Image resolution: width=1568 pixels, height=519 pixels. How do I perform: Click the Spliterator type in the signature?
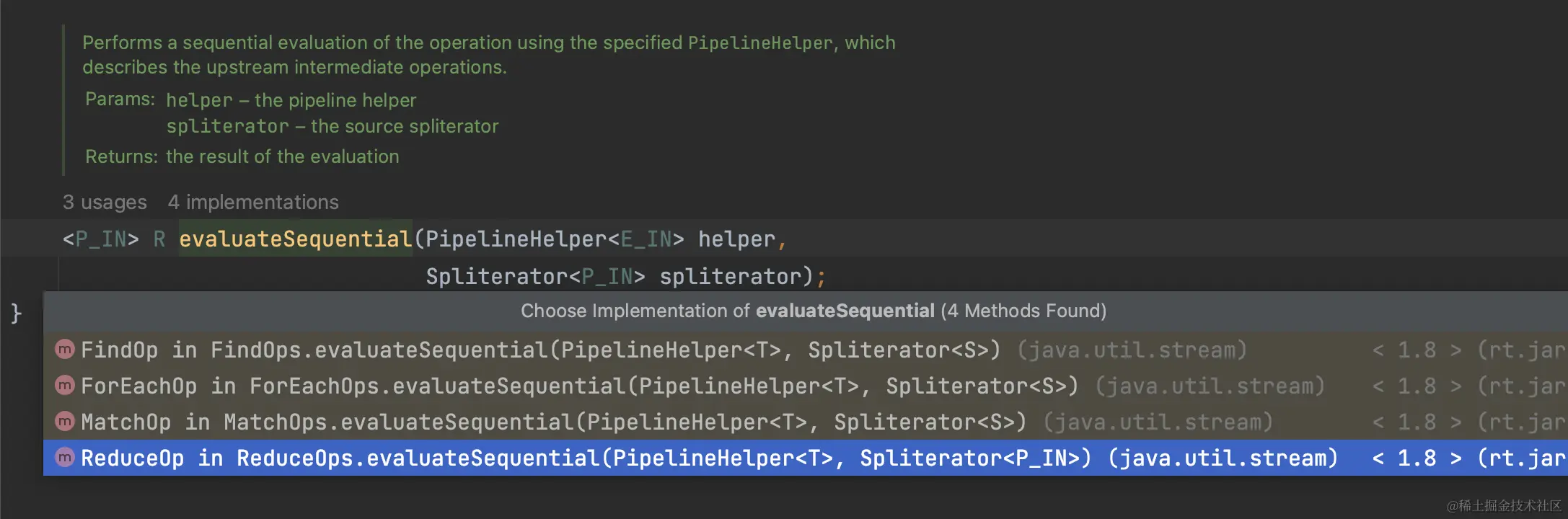[497, 276]
